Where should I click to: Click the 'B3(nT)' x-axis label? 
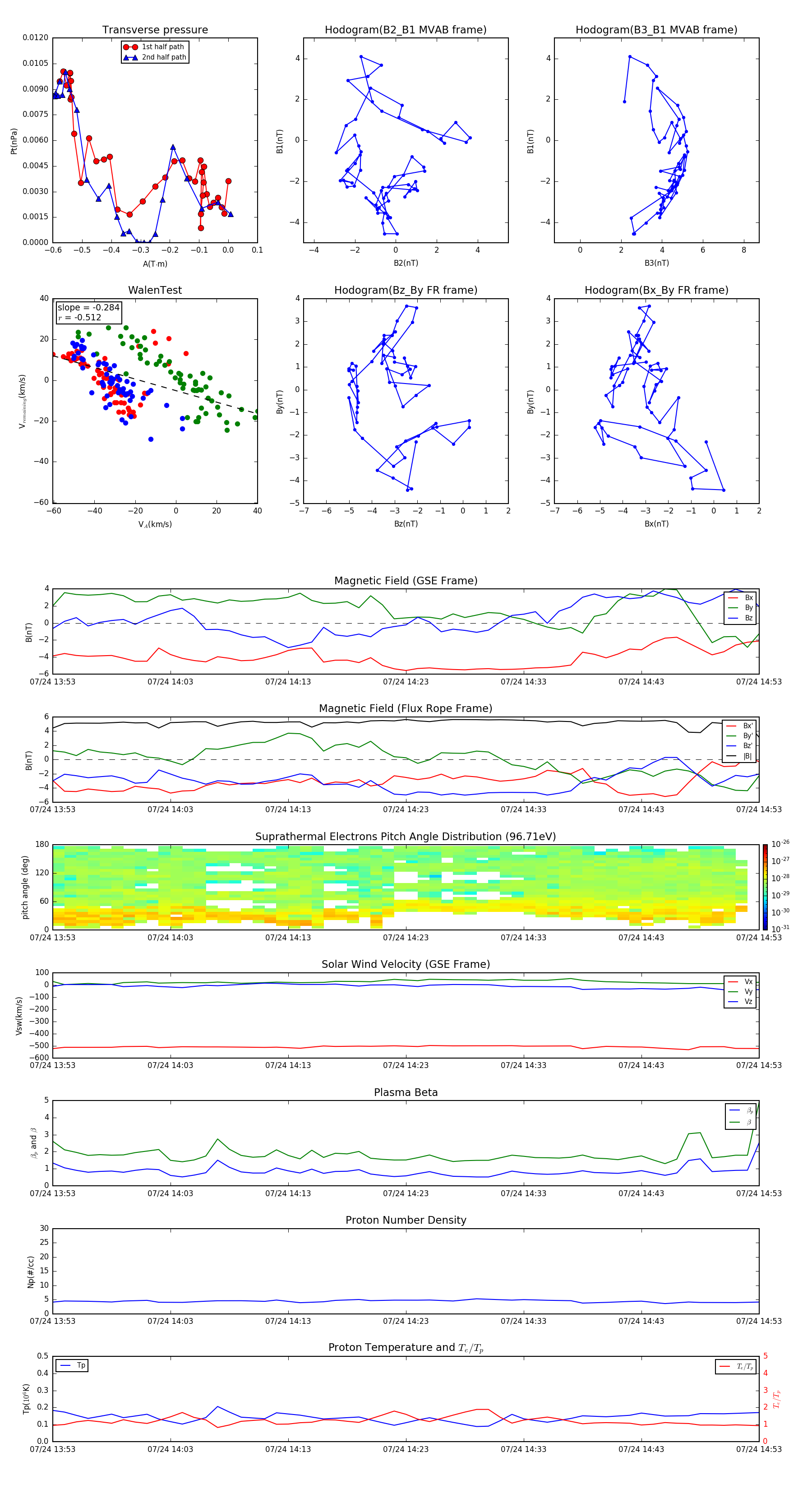point(656,263)
